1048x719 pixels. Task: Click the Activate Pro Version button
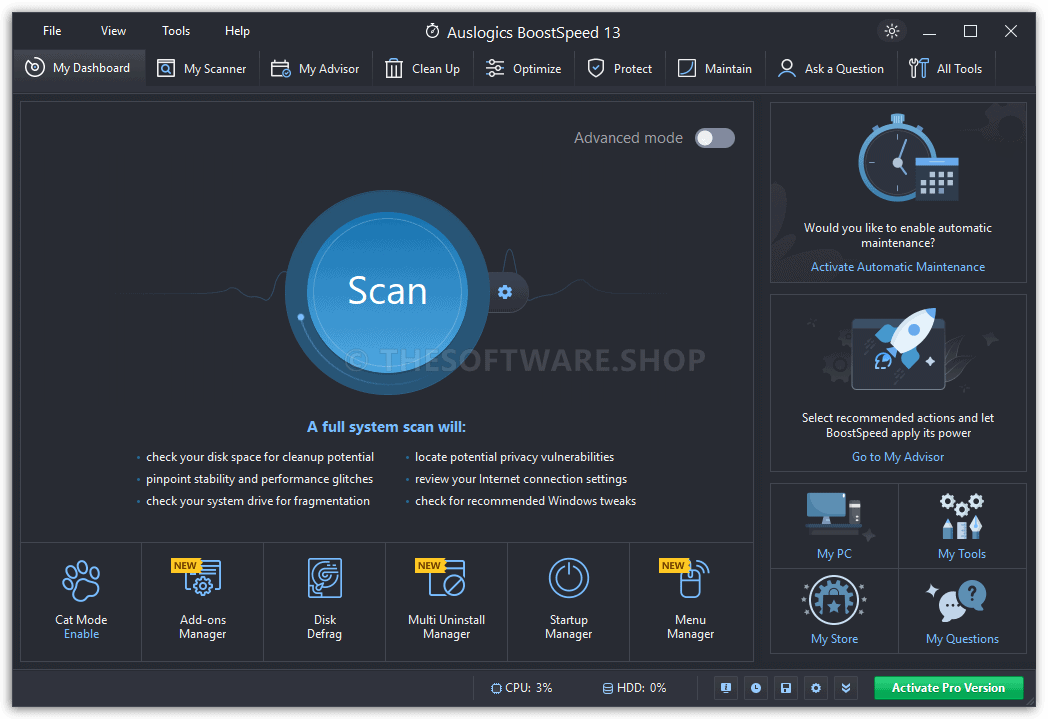click(948, 688)
